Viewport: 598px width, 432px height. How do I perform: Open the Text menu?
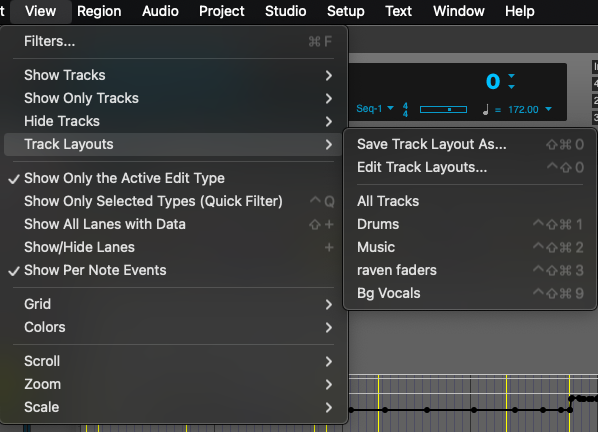pos(399,11)
